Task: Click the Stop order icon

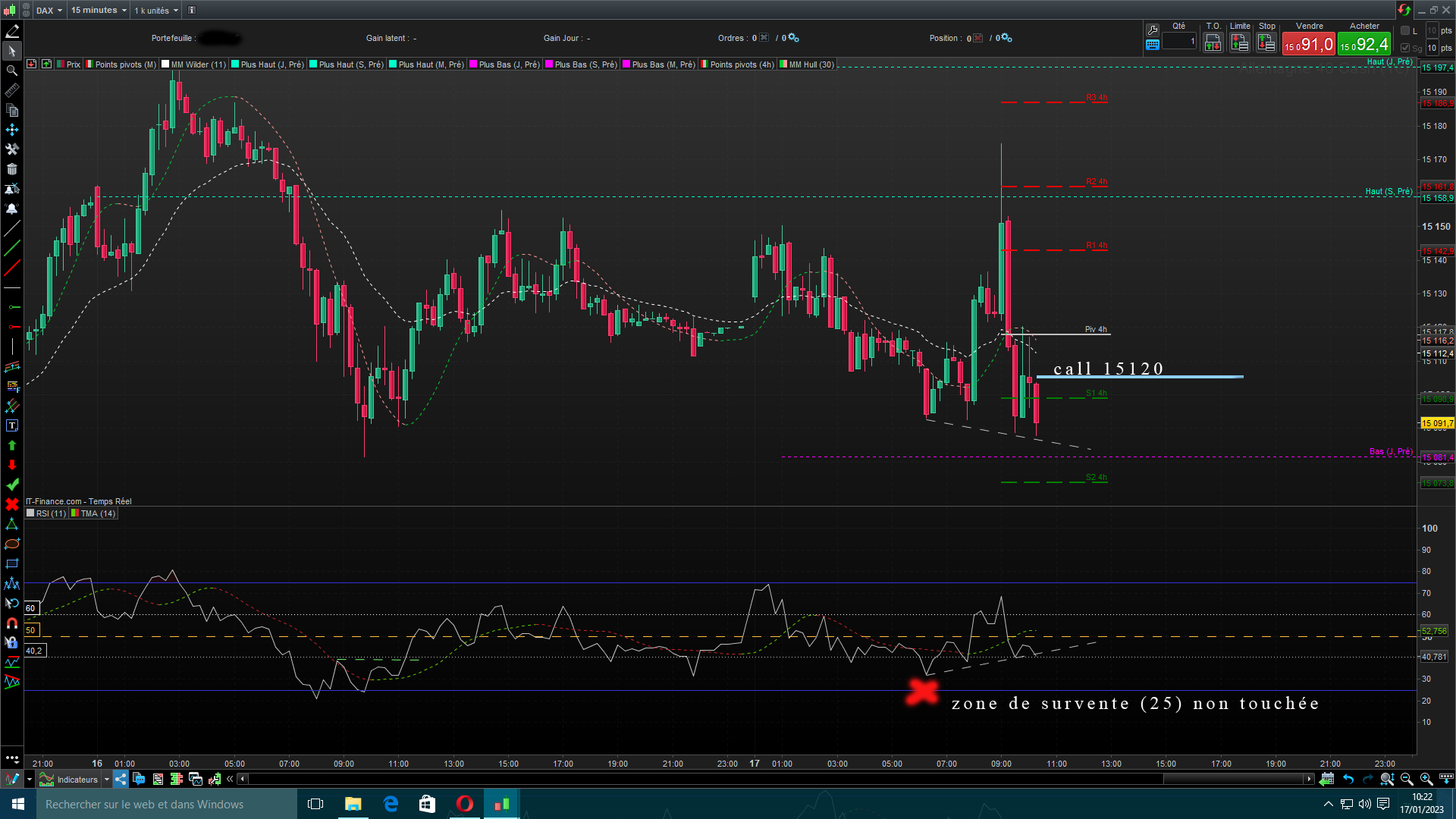Action: 1266,43
